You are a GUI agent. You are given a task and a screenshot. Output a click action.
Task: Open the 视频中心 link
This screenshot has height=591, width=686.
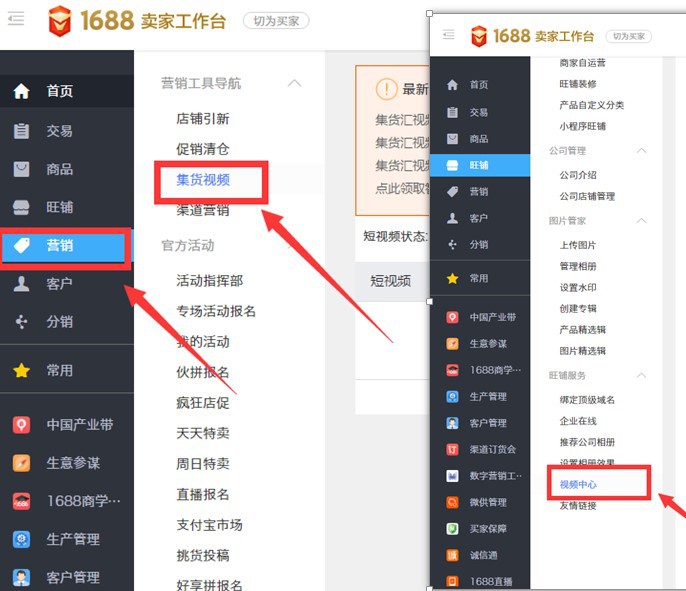click(x=578, y=484)
